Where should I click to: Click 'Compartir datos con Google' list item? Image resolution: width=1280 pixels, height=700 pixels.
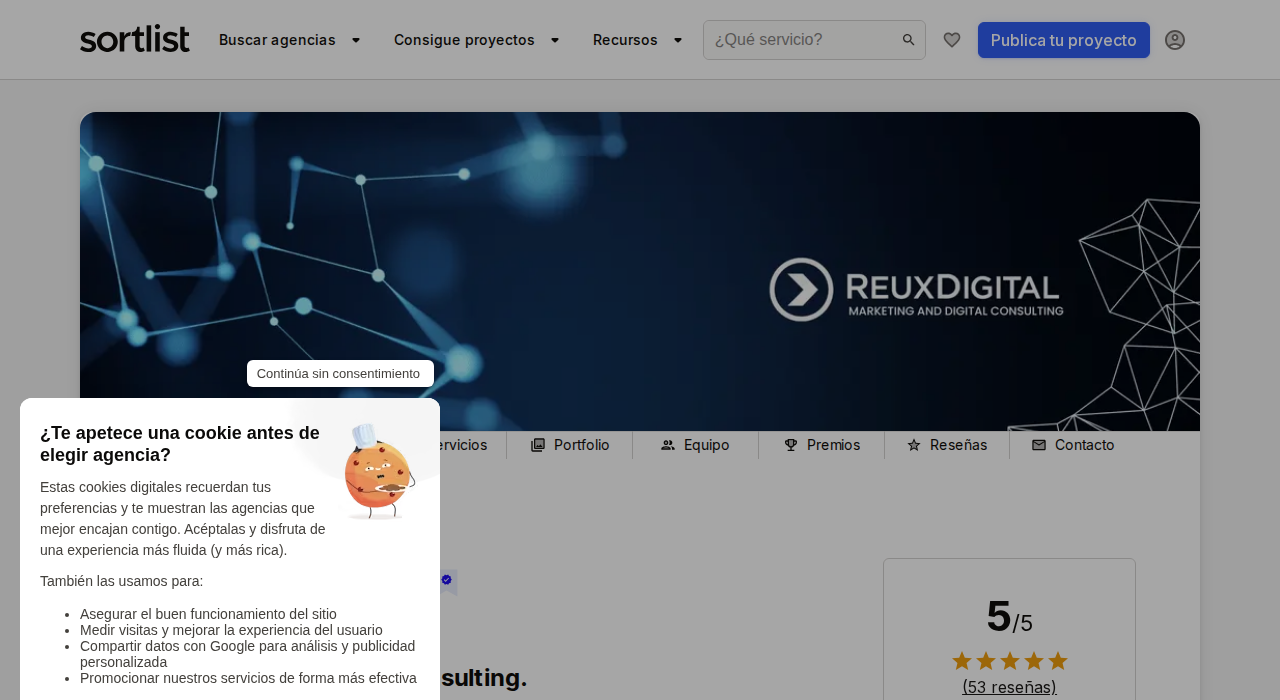pos(247,654)
